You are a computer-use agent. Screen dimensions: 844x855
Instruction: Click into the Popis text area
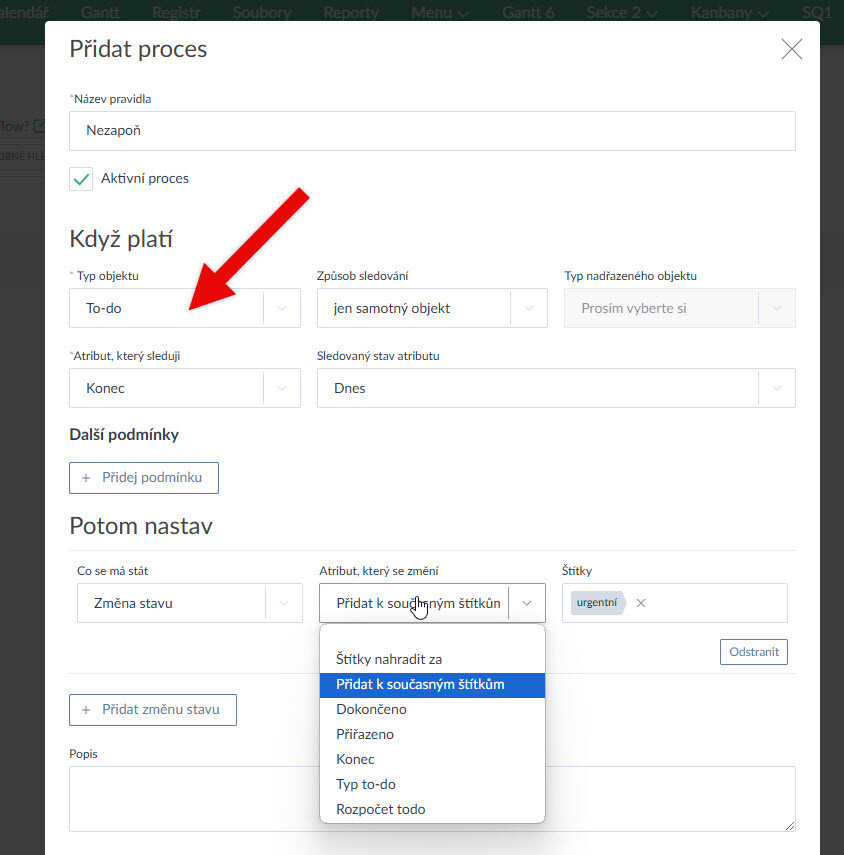point(200,798)
